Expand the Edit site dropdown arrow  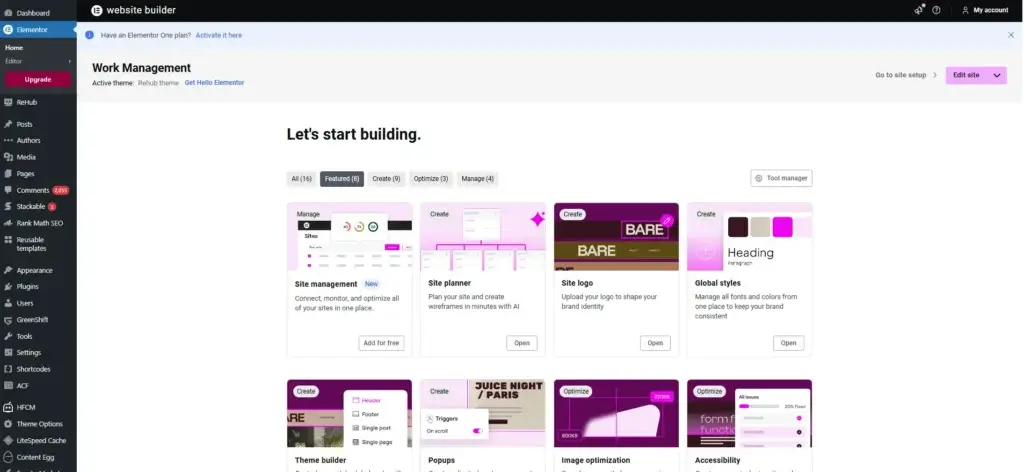click(x=997, y=75)
